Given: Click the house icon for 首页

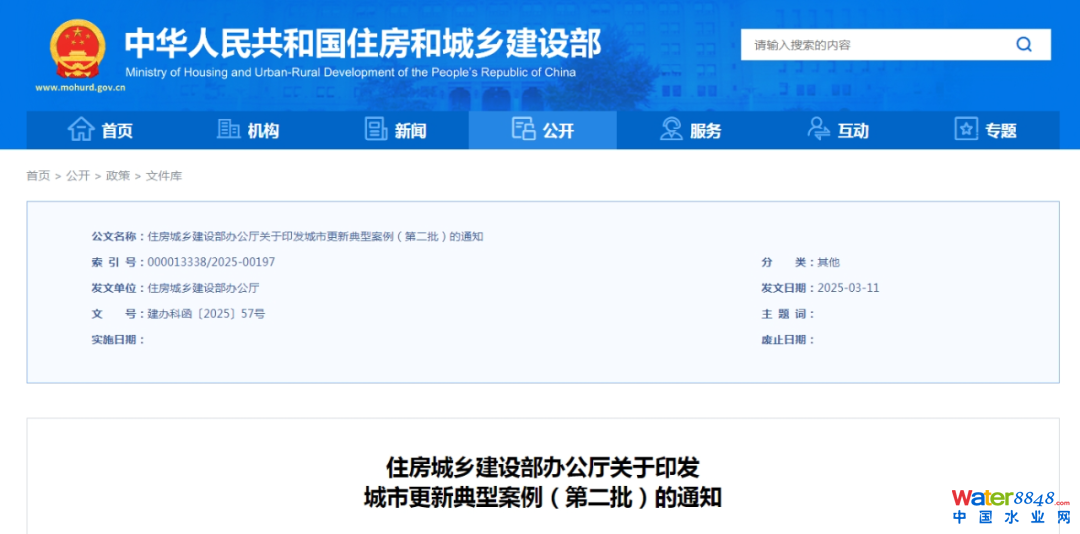Looking at the screenshot, I should [81, 129].
